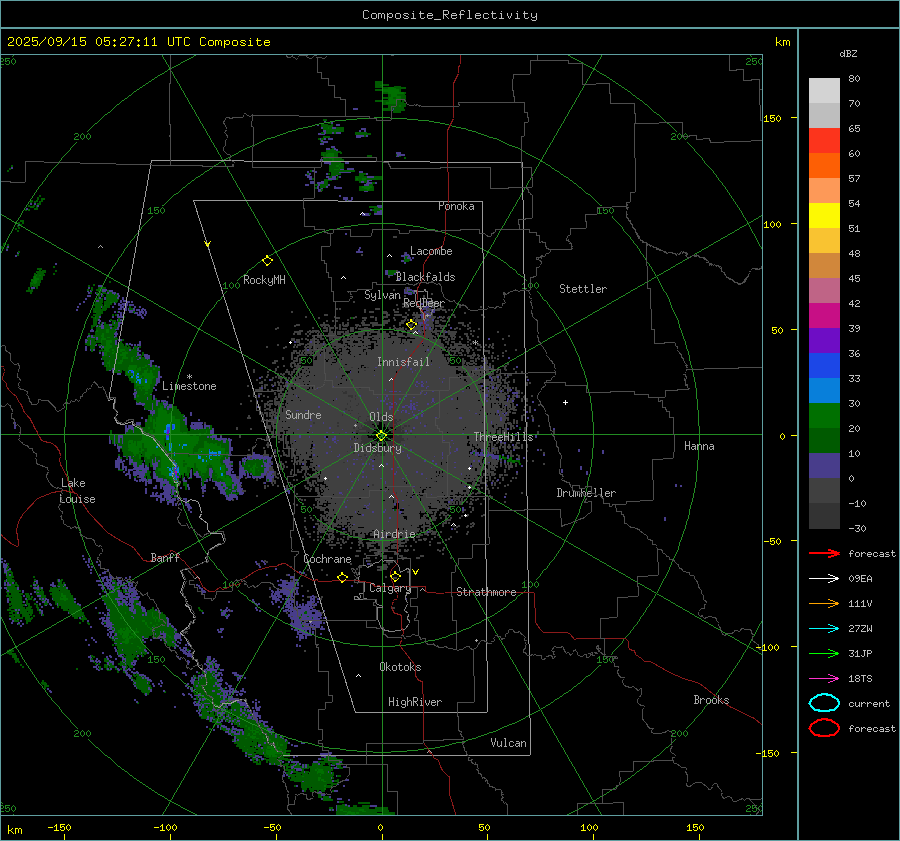Click the asterisk marker above Limestone
Viewport: 900px width, 841px height.
pyautogui.click(x=189, y=377)
